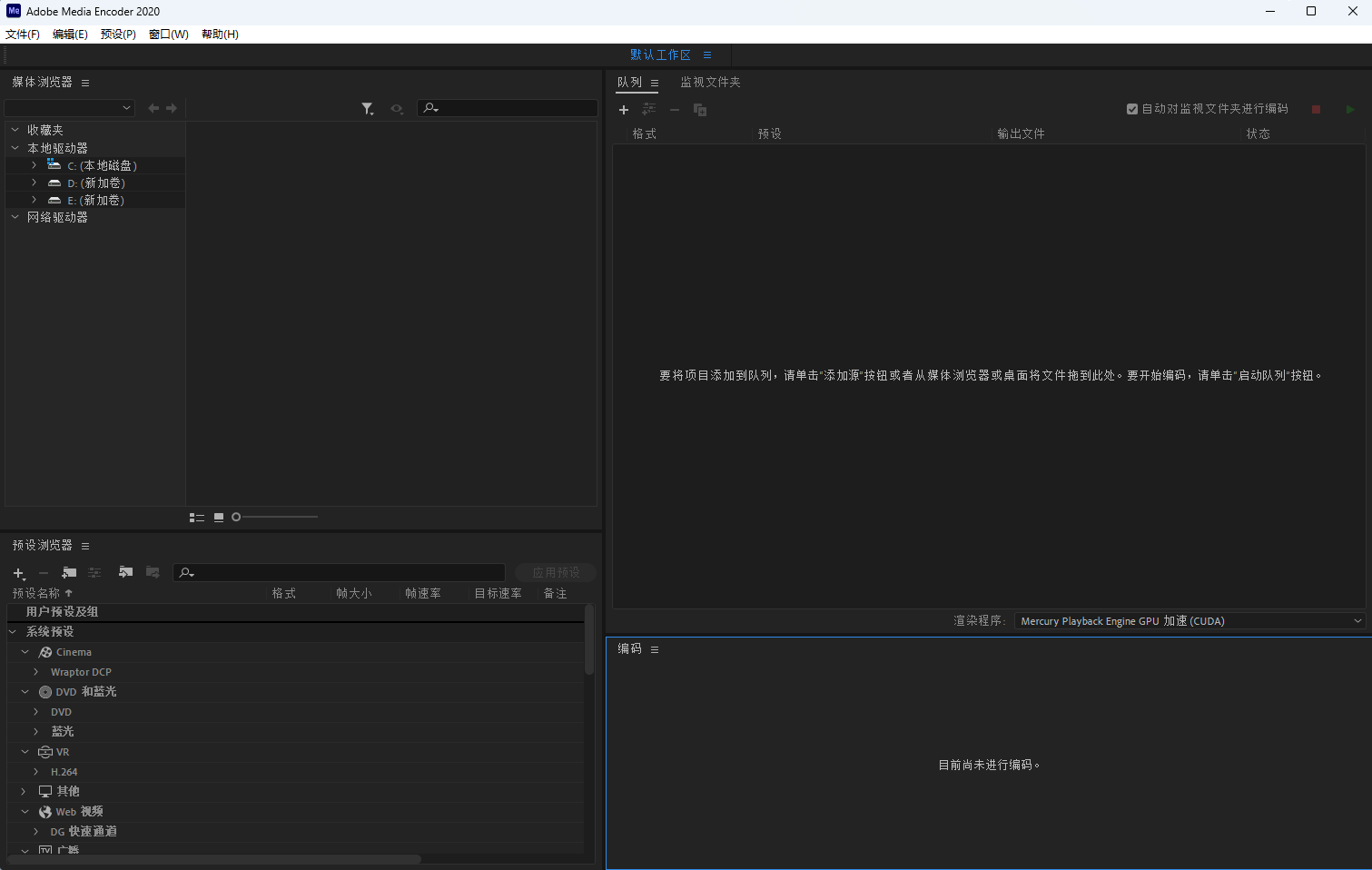
Task: Click the preset search input field
Action: [x=339, y=572]
